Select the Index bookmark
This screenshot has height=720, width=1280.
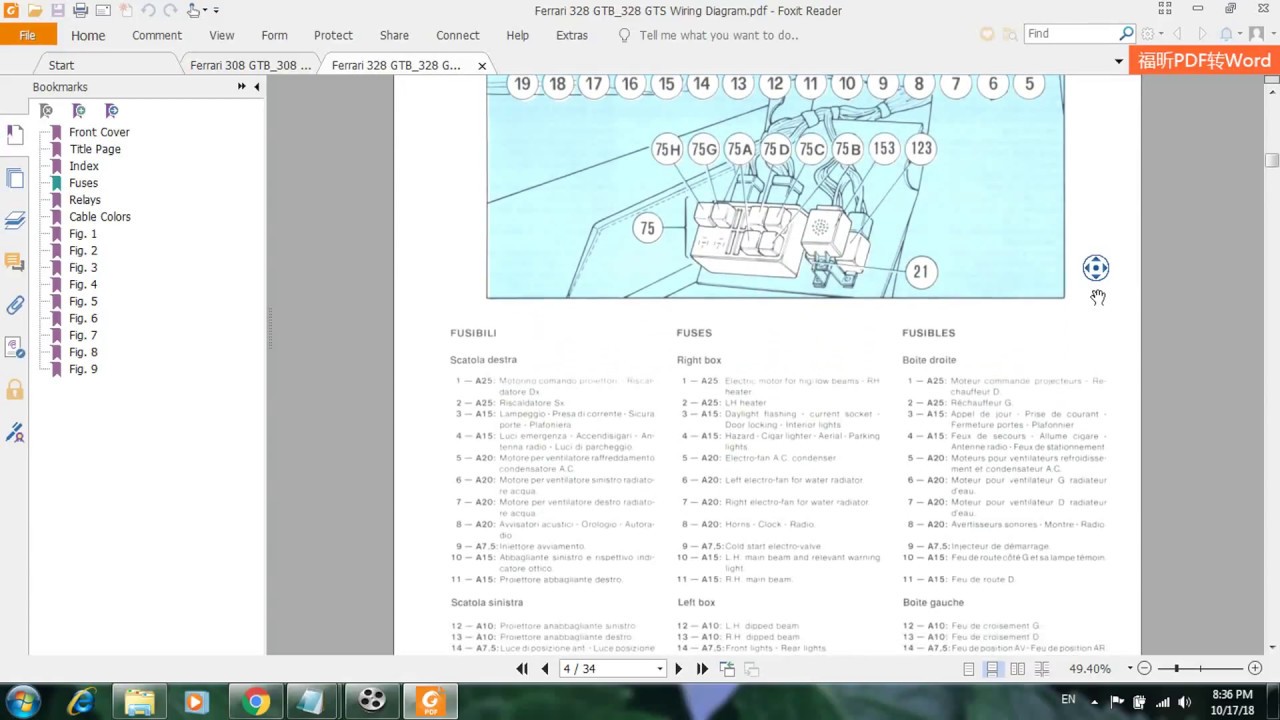pyautogui.click(x=84, y=166)
